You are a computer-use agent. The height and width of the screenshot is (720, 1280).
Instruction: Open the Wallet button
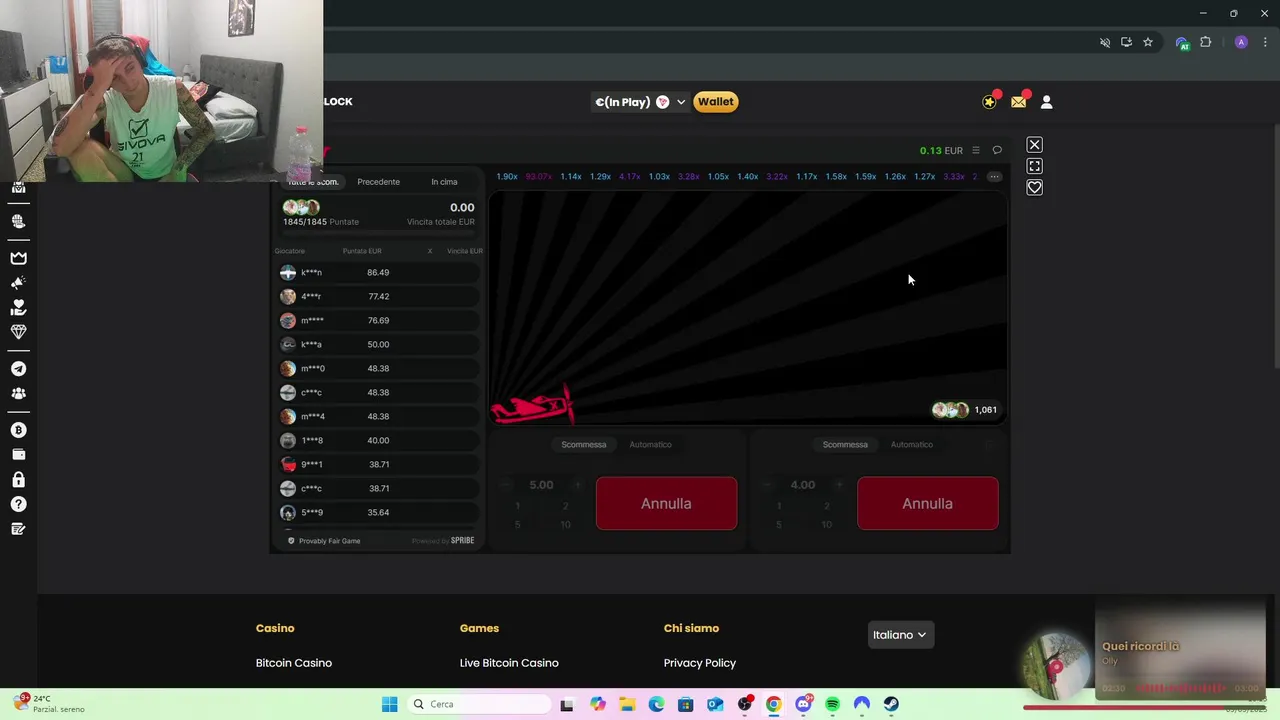[x=715, y=102]
